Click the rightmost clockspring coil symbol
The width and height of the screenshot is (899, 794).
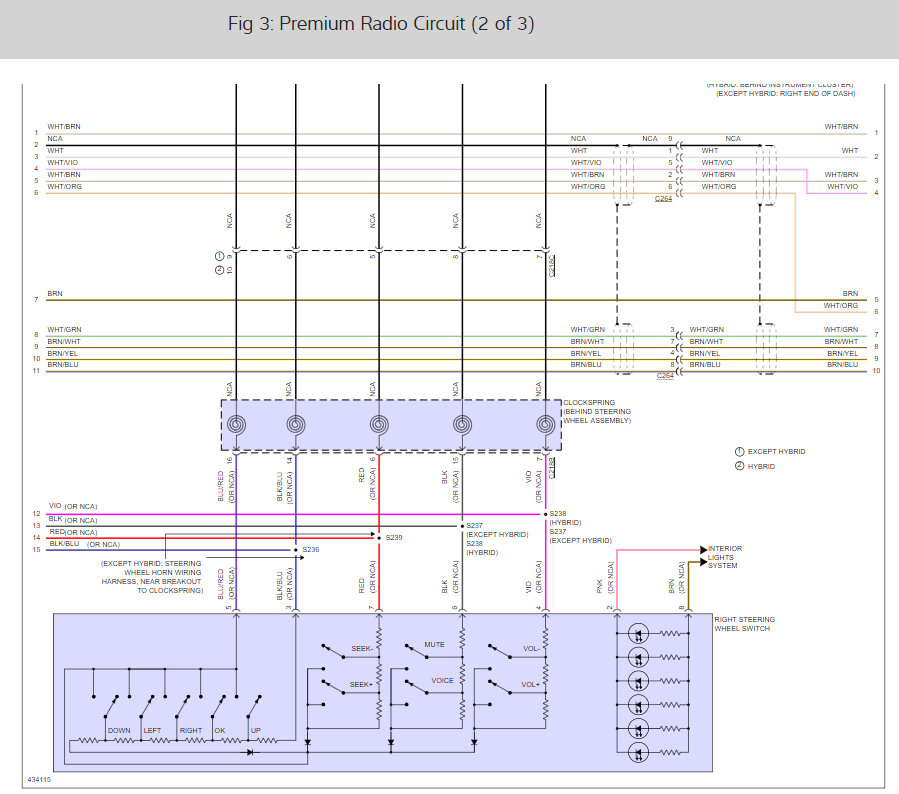point(545,425)
